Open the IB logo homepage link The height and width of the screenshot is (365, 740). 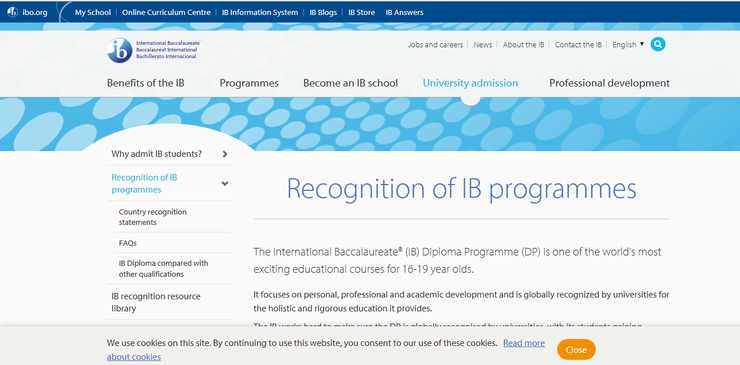(154, 50)
